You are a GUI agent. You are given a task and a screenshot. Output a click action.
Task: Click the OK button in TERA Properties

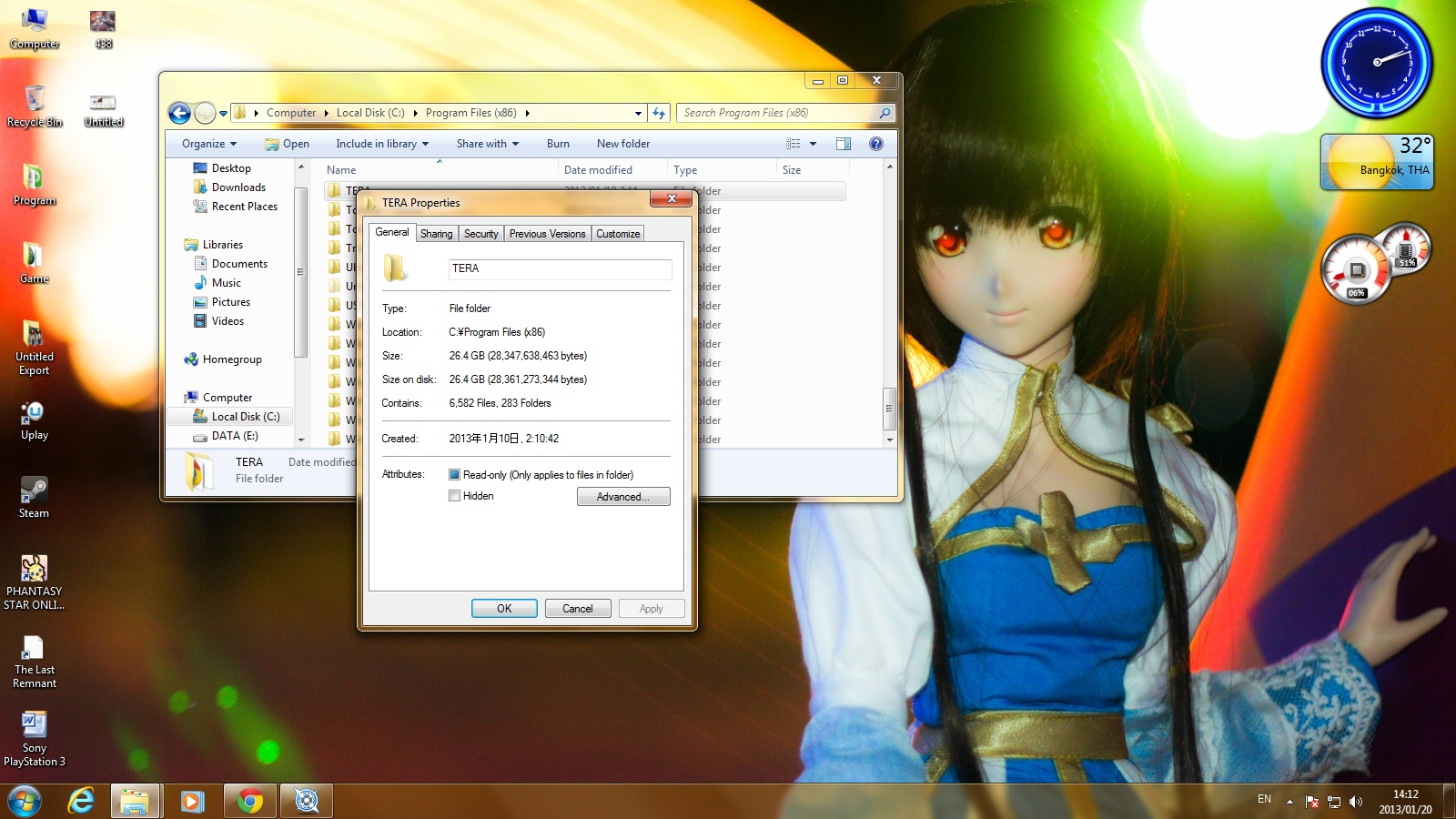(504, 609)
